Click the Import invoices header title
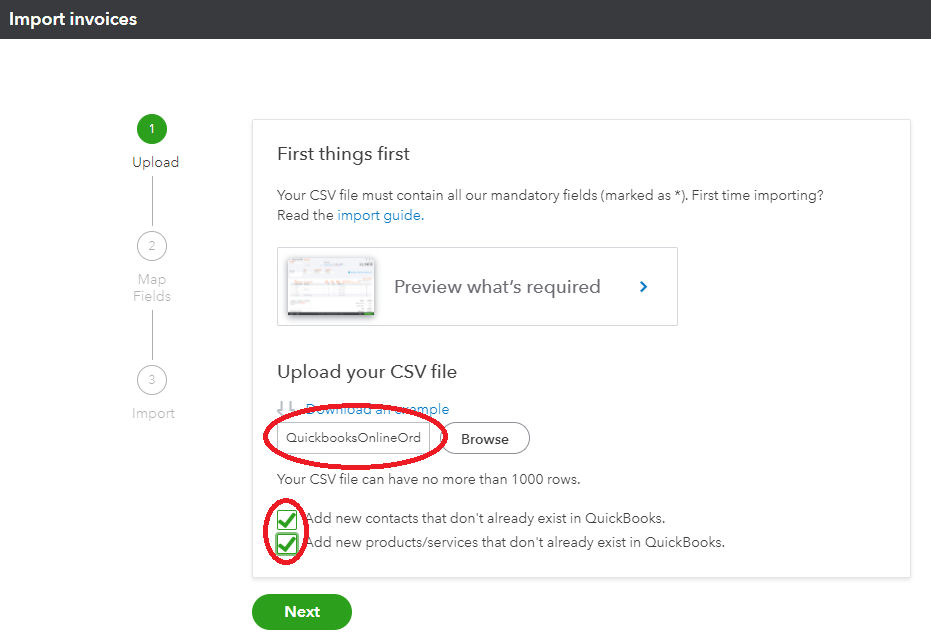 [x=73, y=19]
